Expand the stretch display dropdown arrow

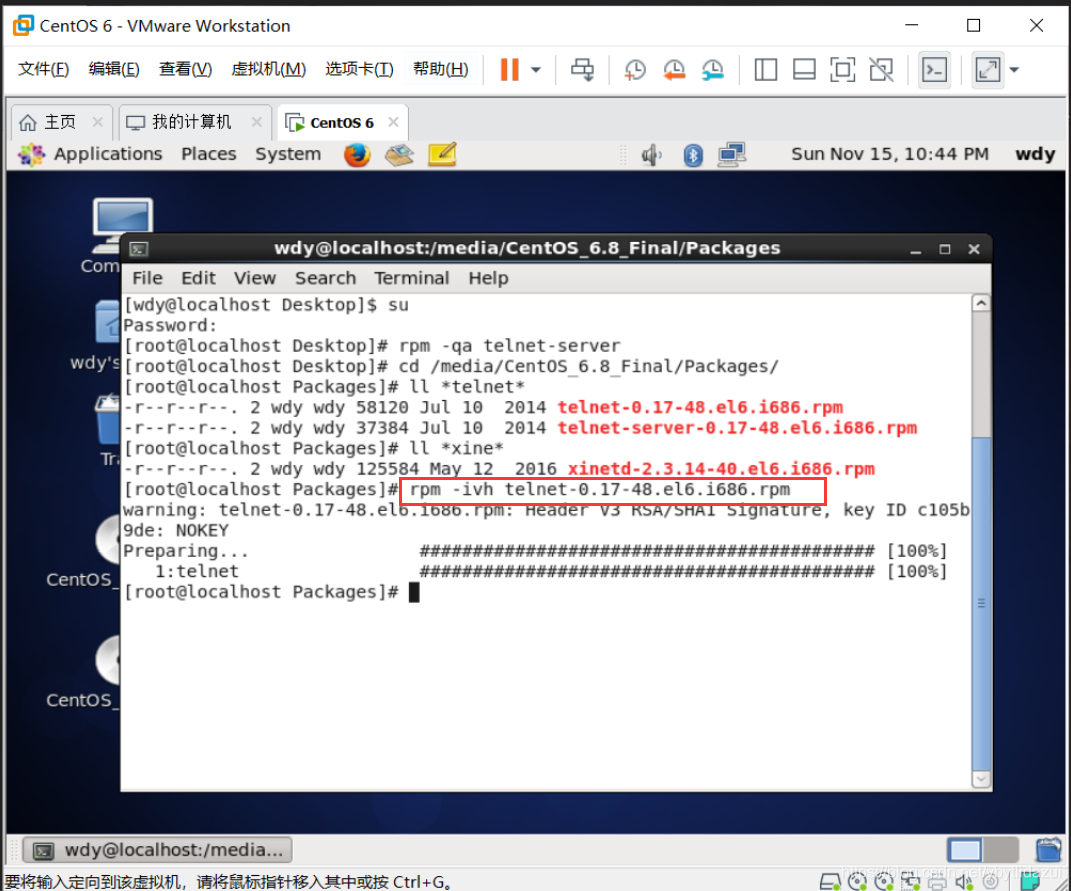(x=1014, y=70)
